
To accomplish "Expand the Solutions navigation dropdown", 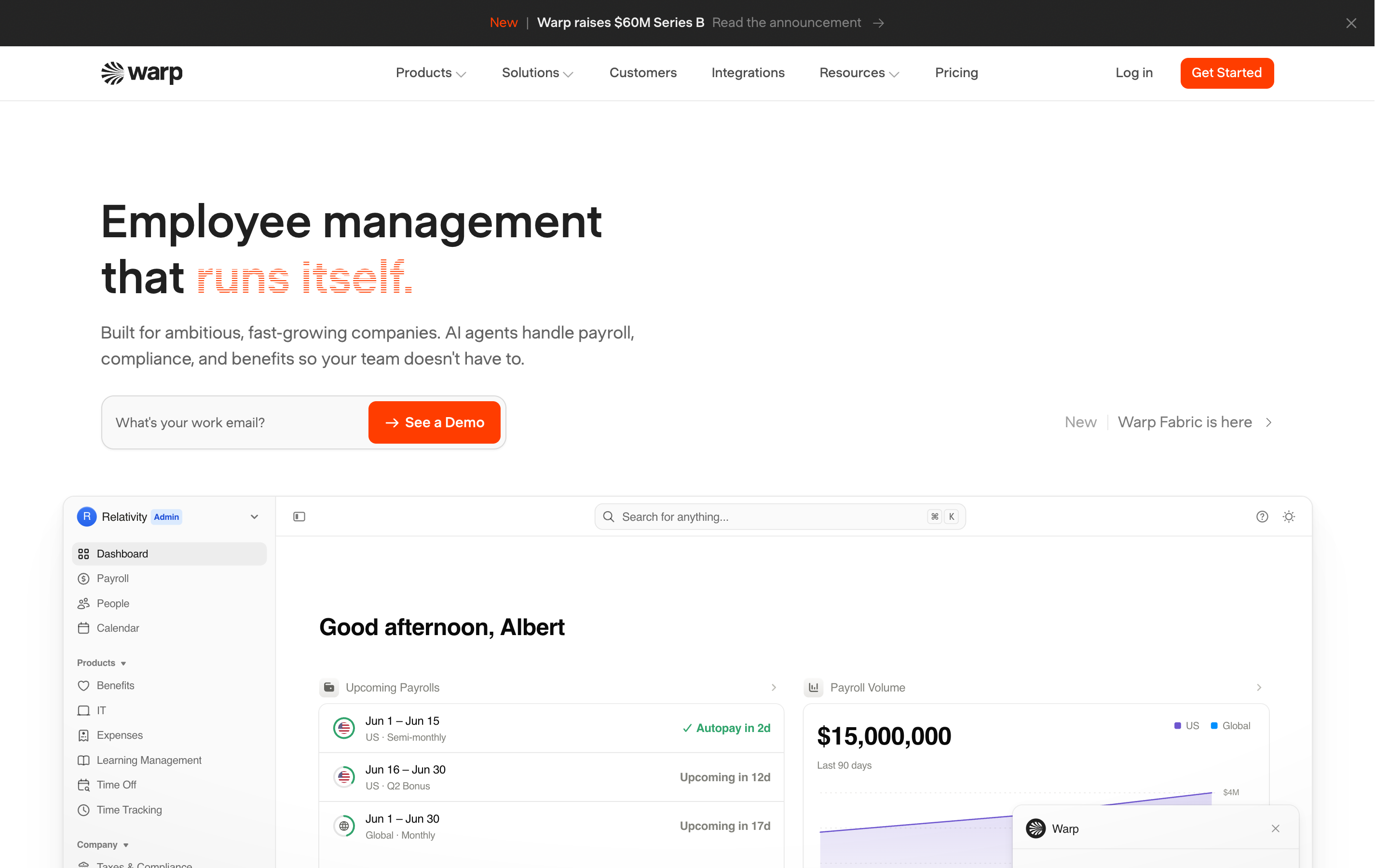I will (537, 73).
